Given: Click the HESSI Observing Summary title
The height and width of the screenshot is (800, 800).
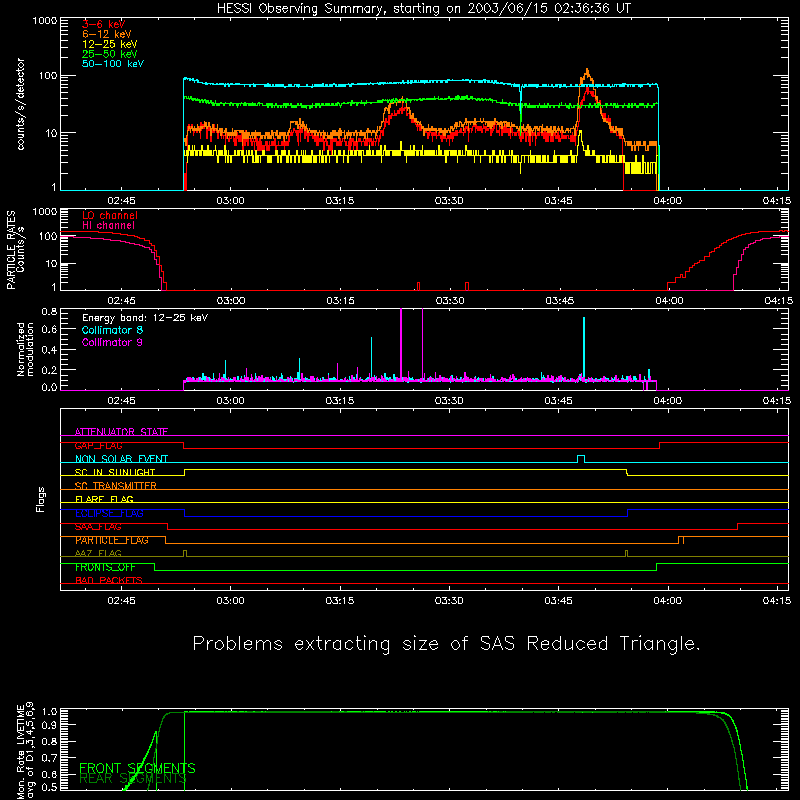Looking at the screenshot, I should 424,9.
